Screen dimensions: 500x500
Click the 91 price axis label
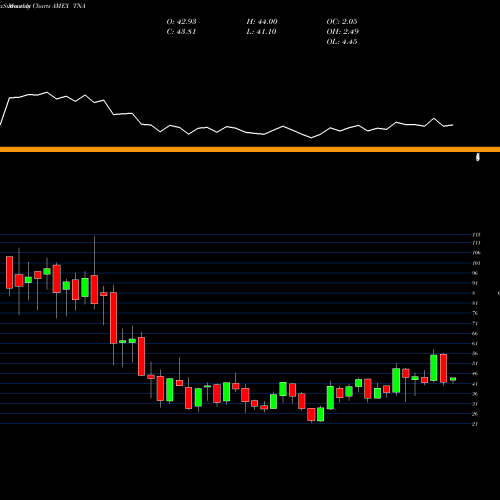475,283
